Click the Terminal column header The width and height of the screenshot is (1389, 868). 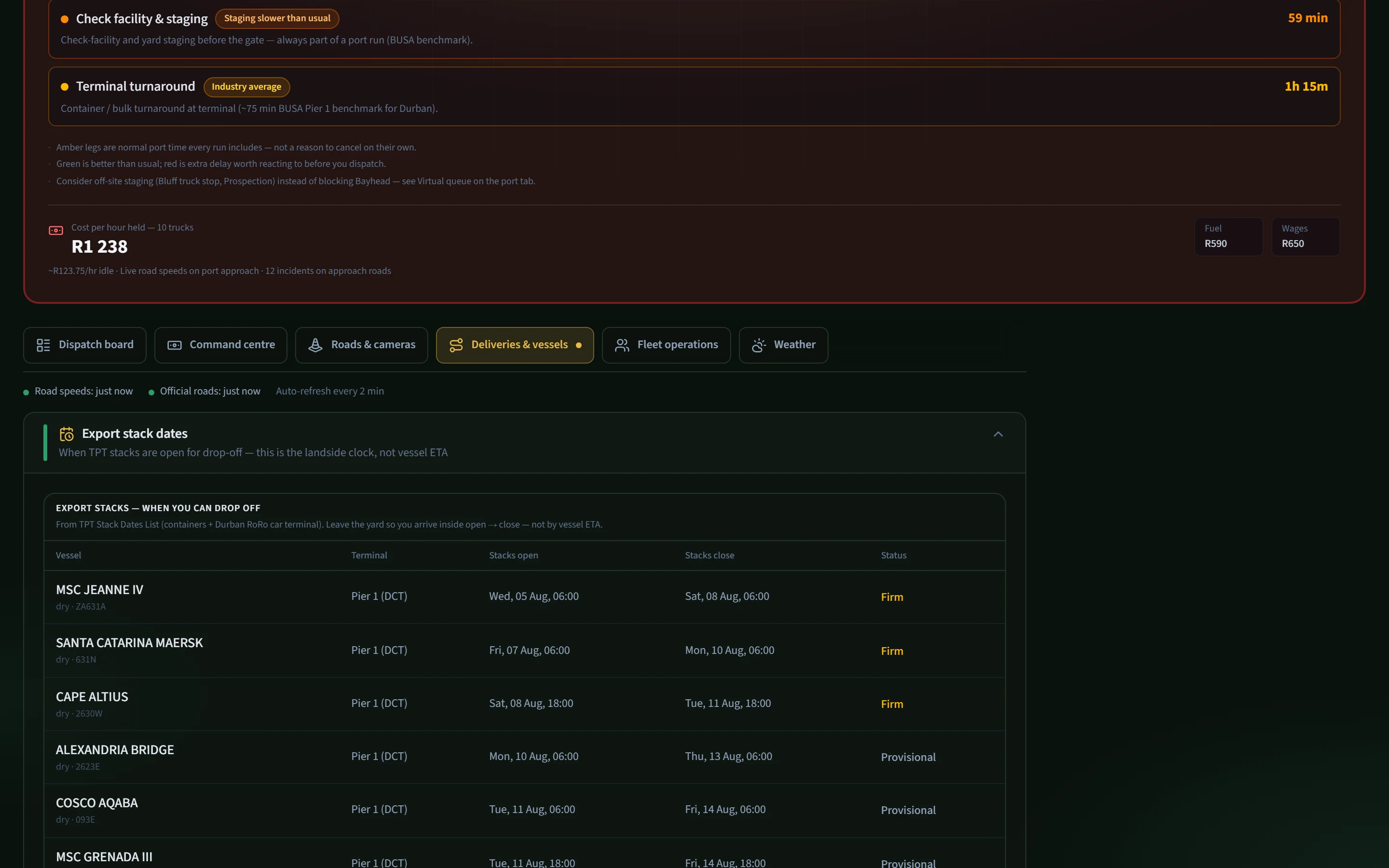pos(369,556)
